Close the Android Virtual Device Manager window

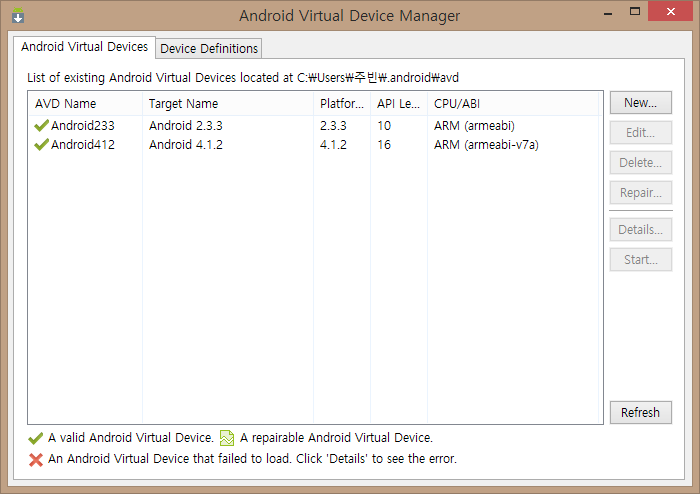671,12
